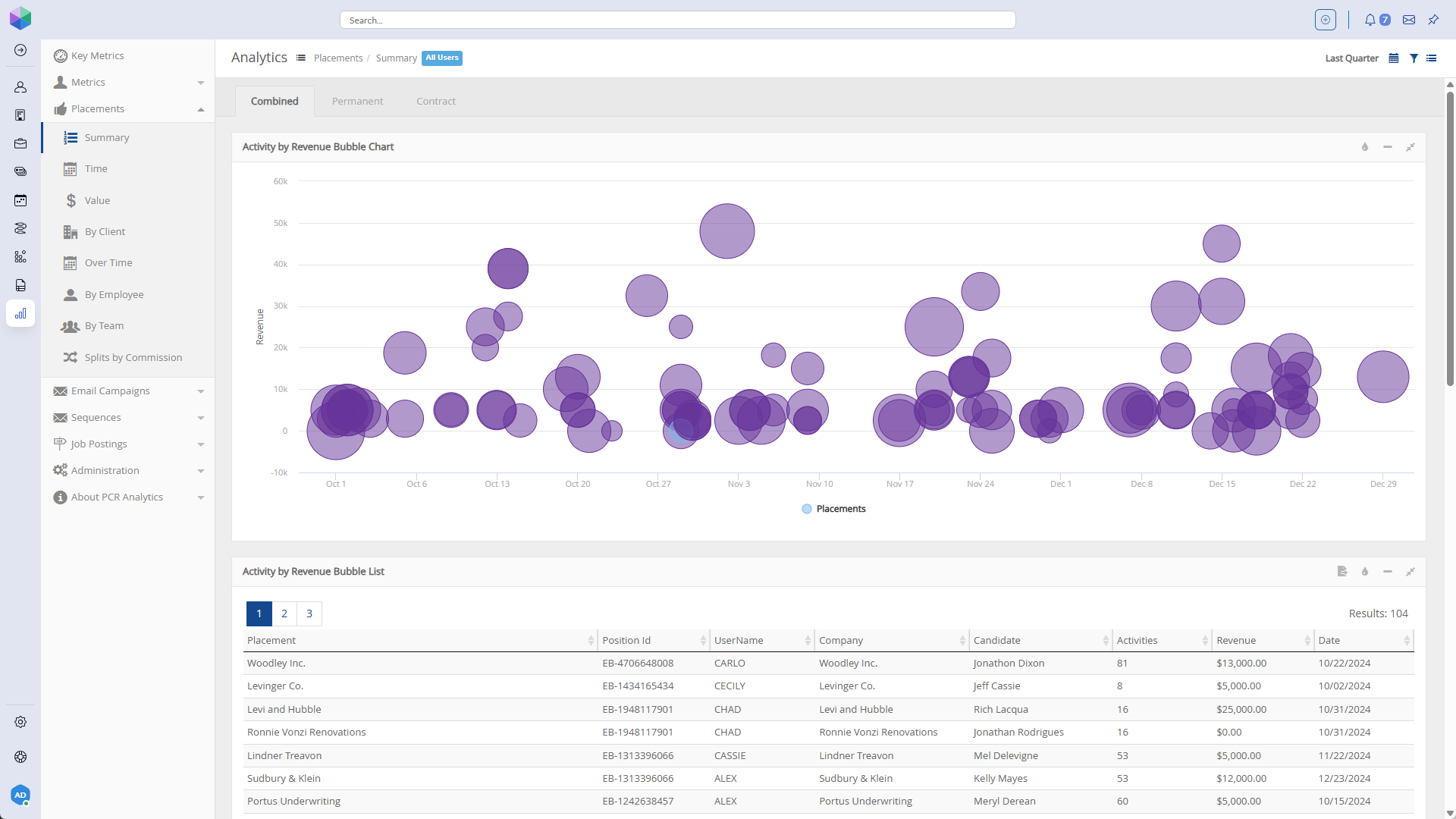
Task: Open analytics bar chart sidebar icon
Action: (20, 313)
